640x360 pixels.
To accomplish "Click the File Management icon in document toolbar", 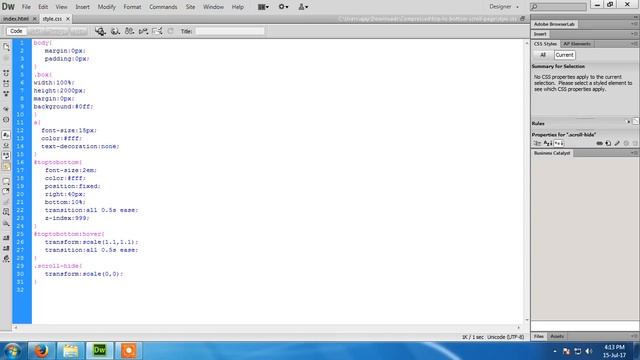I will pos(129,31).
